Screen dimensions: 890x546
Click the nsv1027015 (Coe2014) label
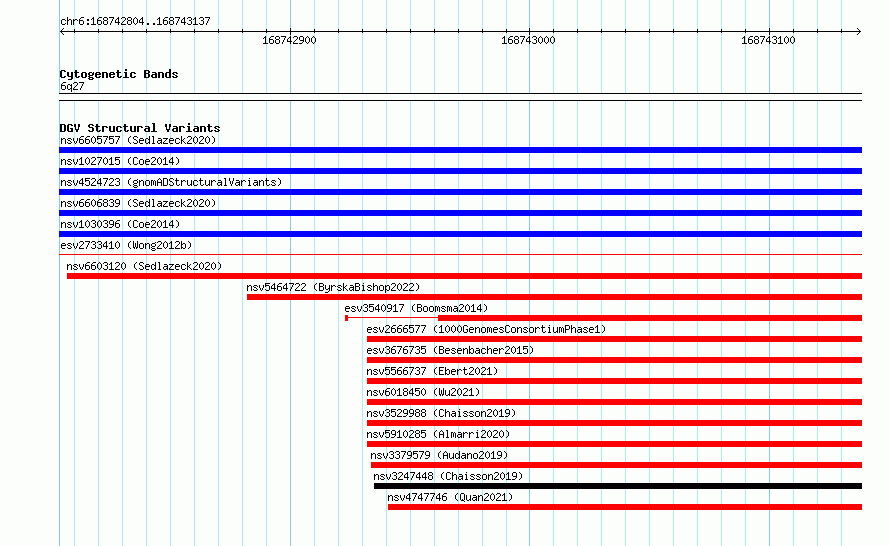pos(120,161)
